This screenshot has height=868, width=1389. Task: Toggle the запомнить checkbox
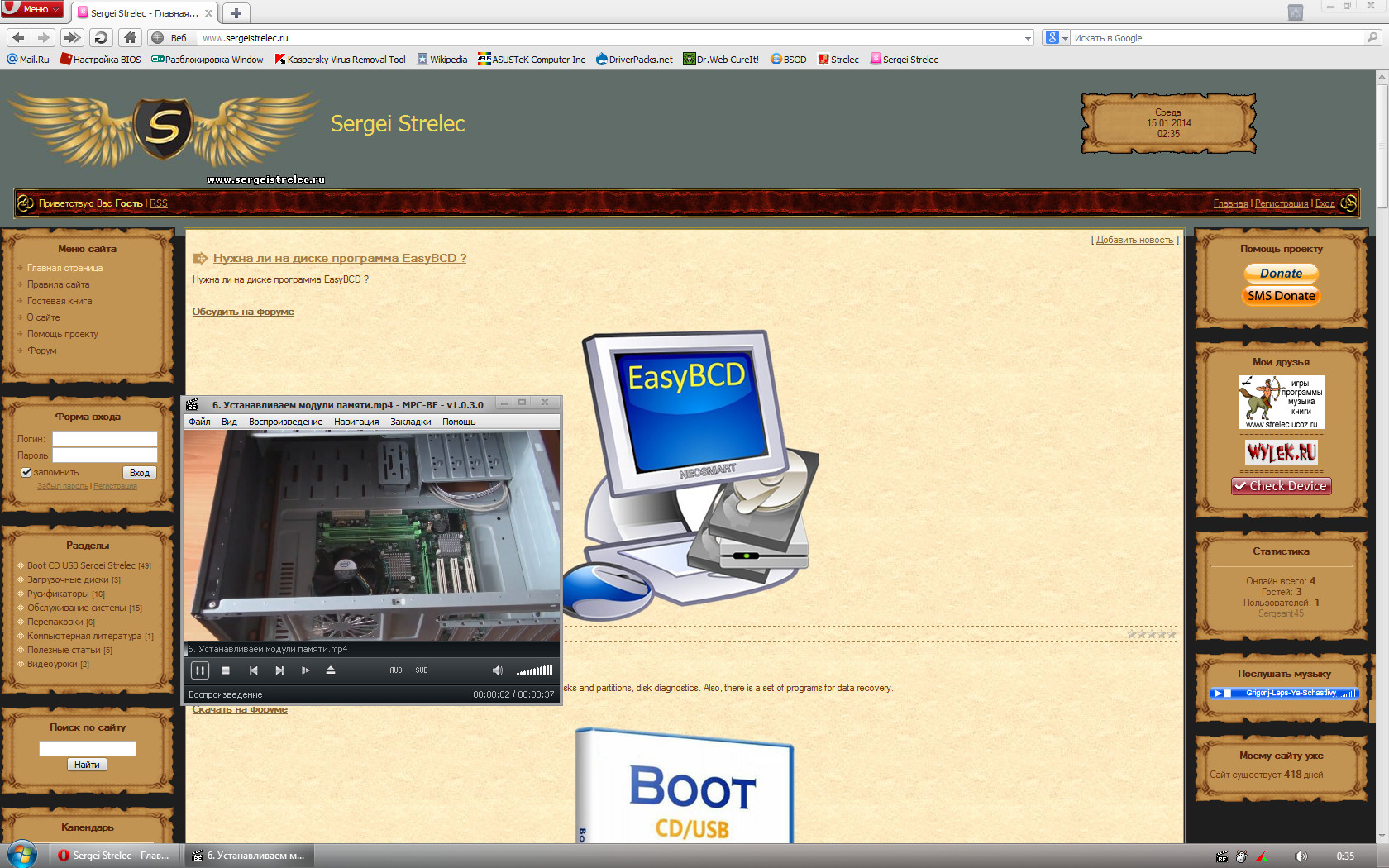click(26, 472)
